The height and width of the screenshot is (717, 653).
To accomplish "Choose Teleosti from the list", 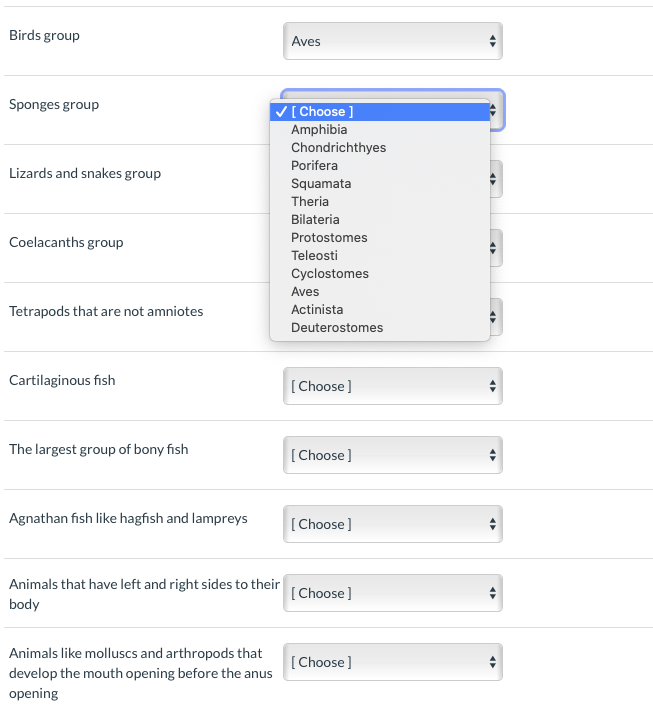I will tap(314, 256).
